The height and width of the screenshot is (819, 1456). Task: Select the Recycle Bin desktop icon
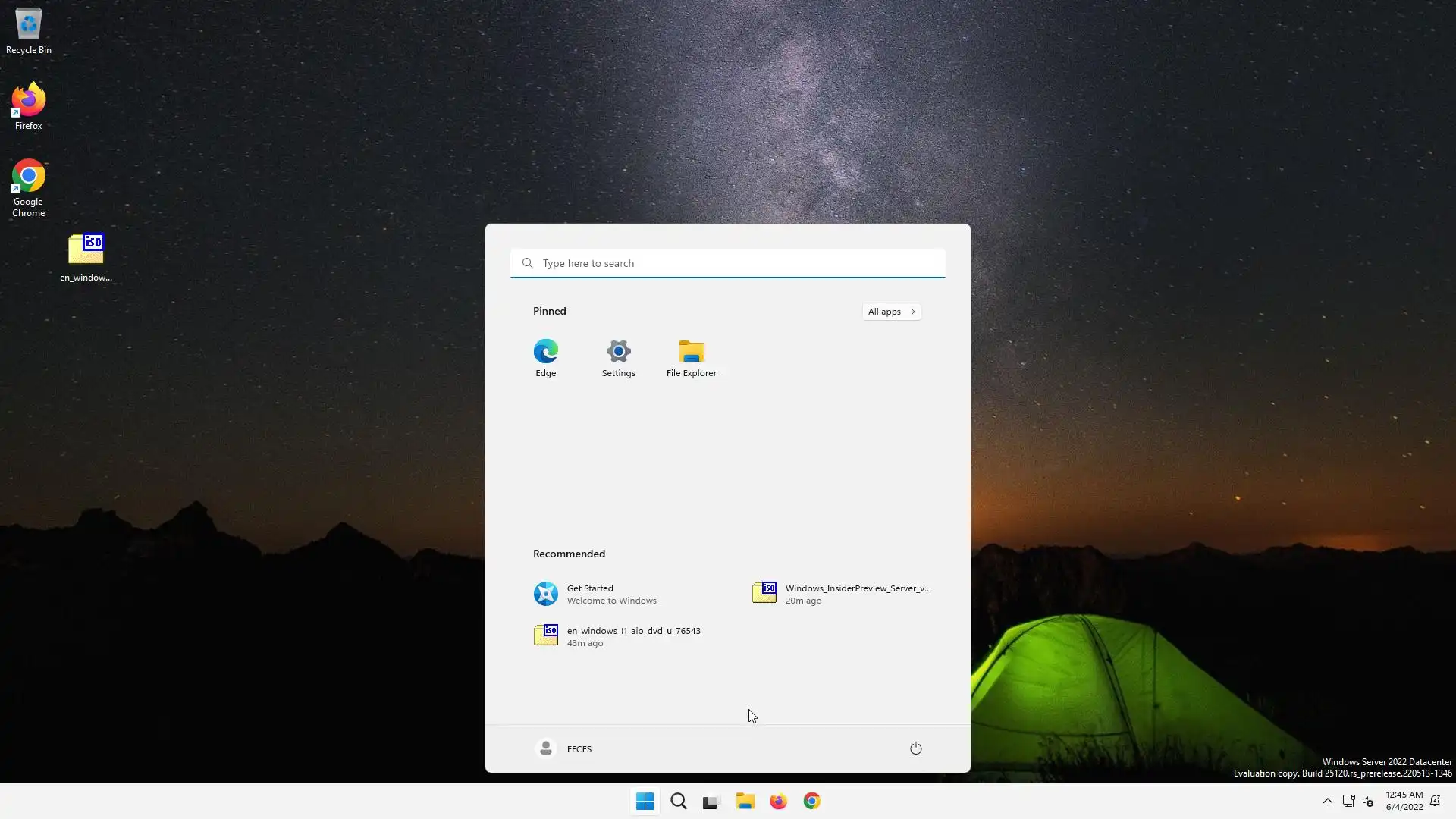coord(29,30)
